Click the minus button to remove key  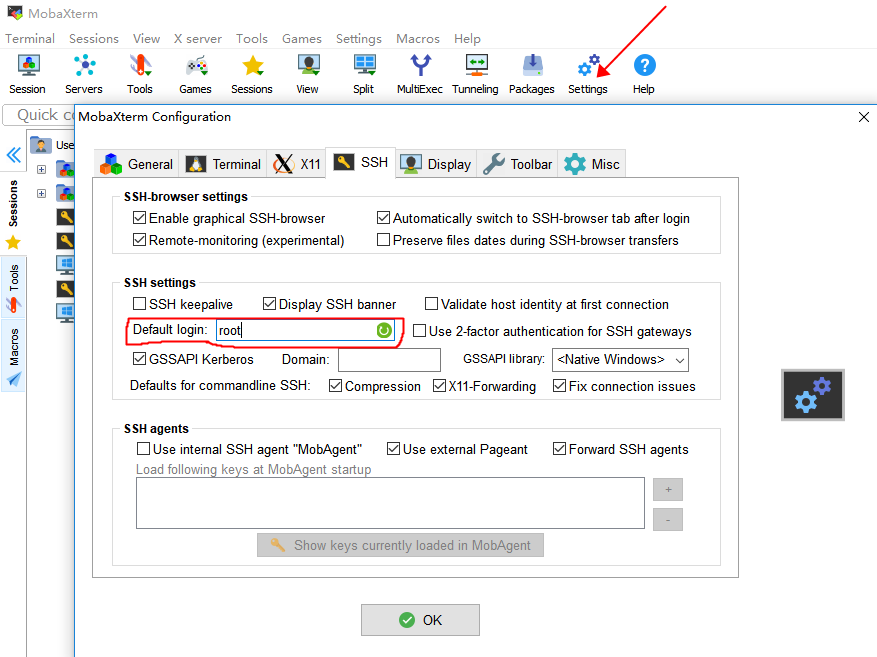pos(668,519)
